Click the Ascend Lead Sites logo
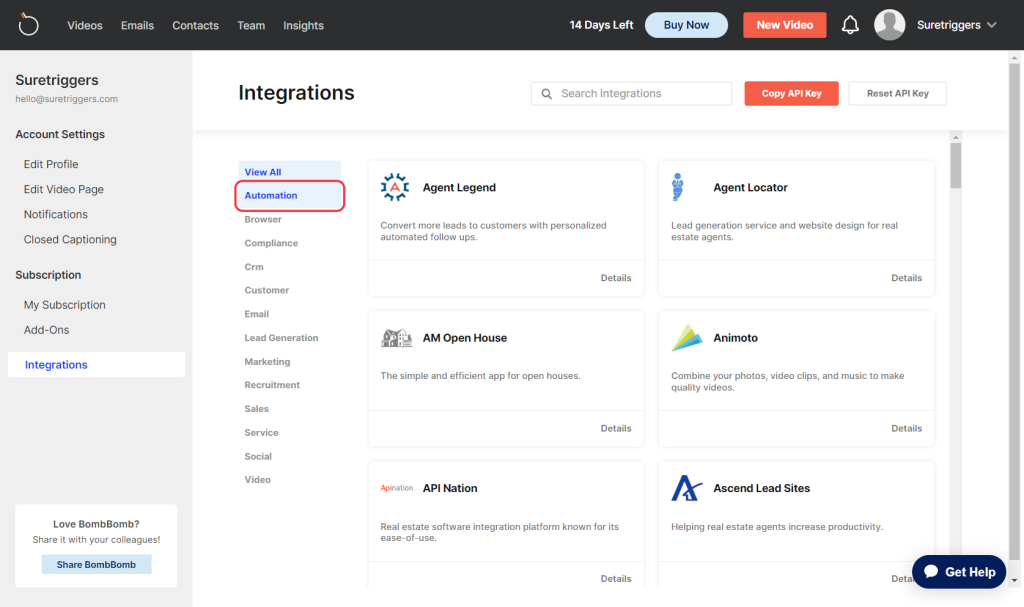The height and width of the screenshot is (607, 1024). click(686, 488)
